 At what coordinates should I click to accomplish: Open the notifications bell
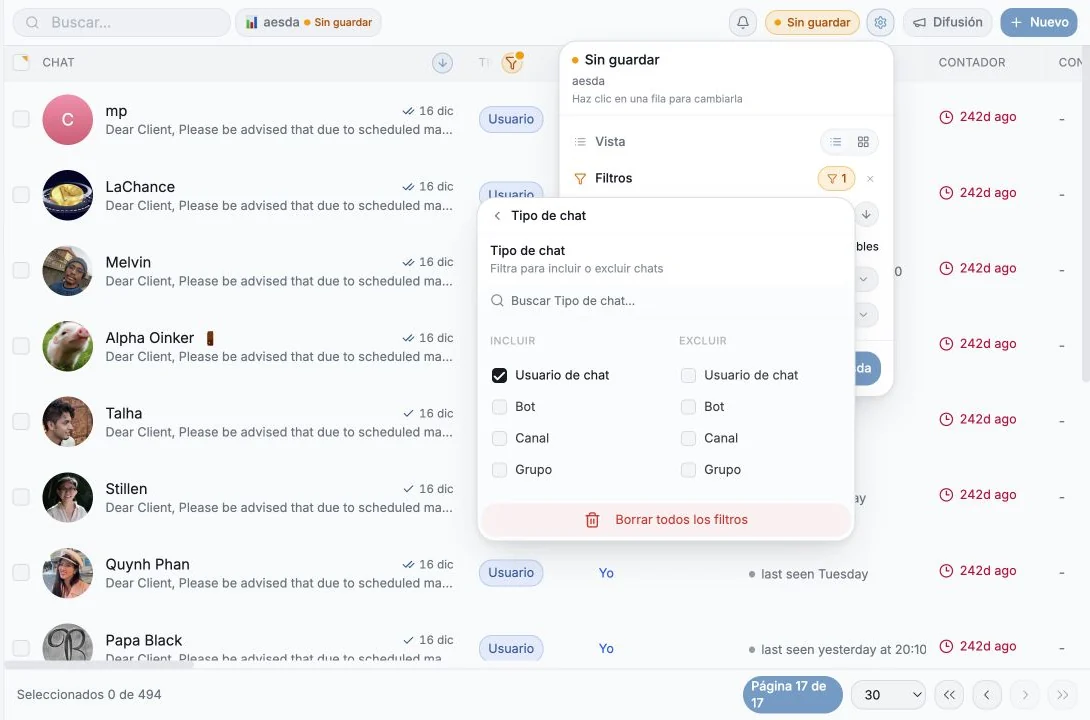point(742,22)
